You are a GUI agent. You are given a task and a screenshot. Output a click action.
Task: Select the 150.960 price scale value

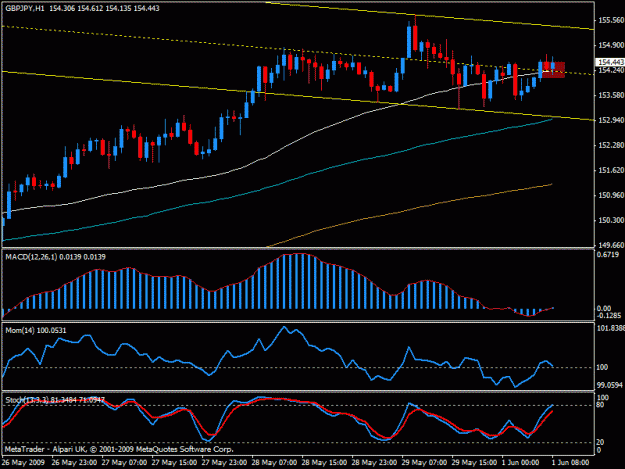[611, 195]
